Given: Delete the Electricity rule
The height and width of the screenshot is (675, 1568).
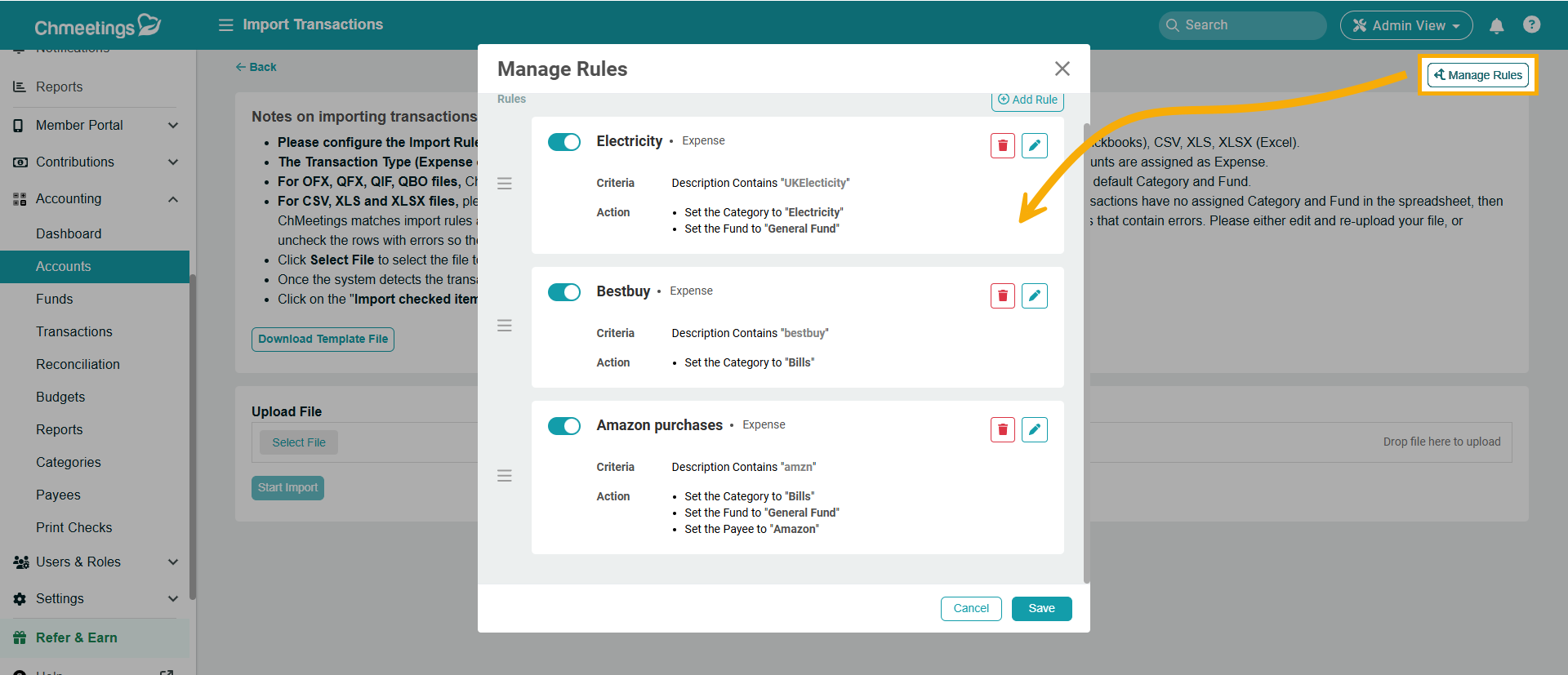Looking at the screenshot, I should pyautogui.click(x=1002, y=145).
